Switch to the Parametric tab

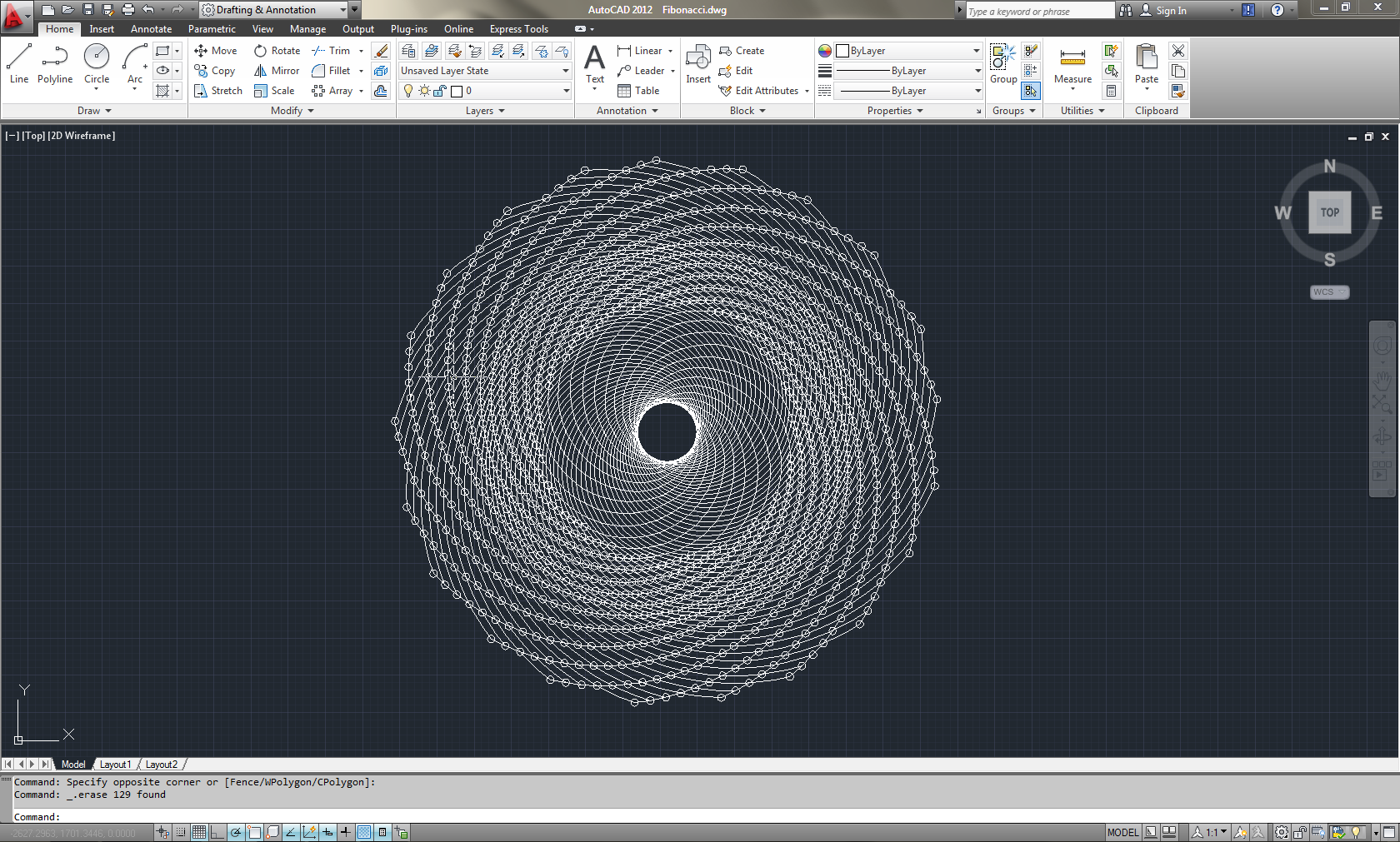212,29
